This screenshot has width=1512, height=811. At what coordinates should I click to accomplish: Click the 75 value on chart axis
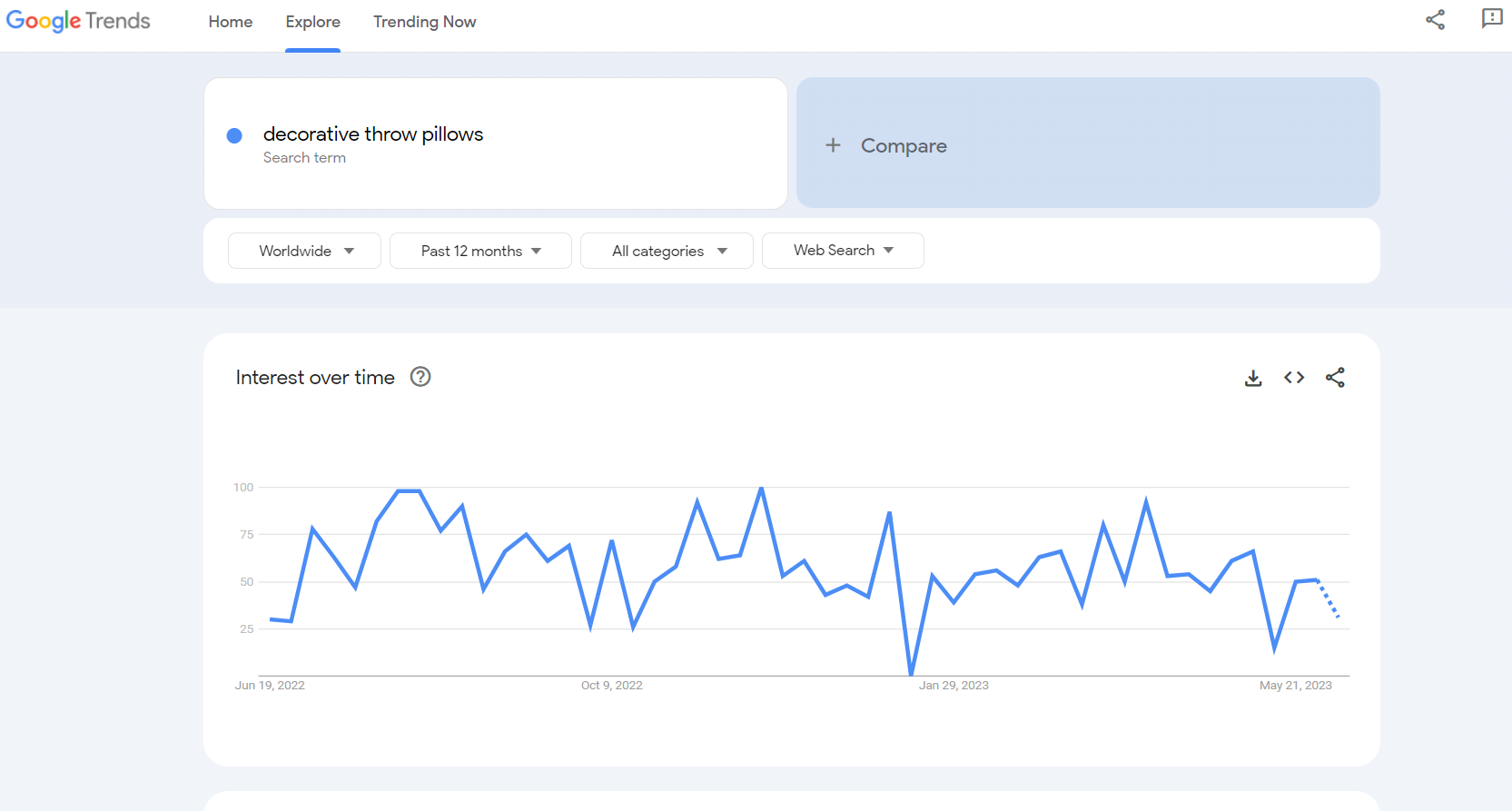tap(247, 535)
